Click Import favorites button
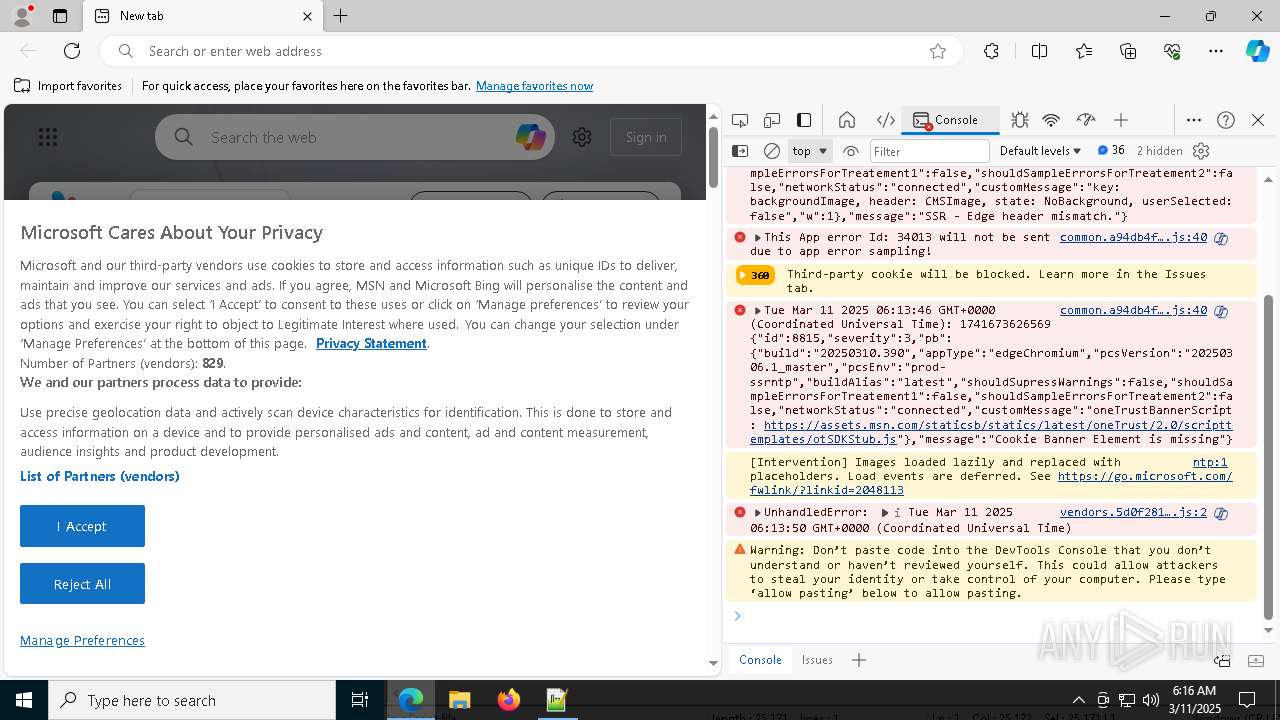 tap(68, 86)
